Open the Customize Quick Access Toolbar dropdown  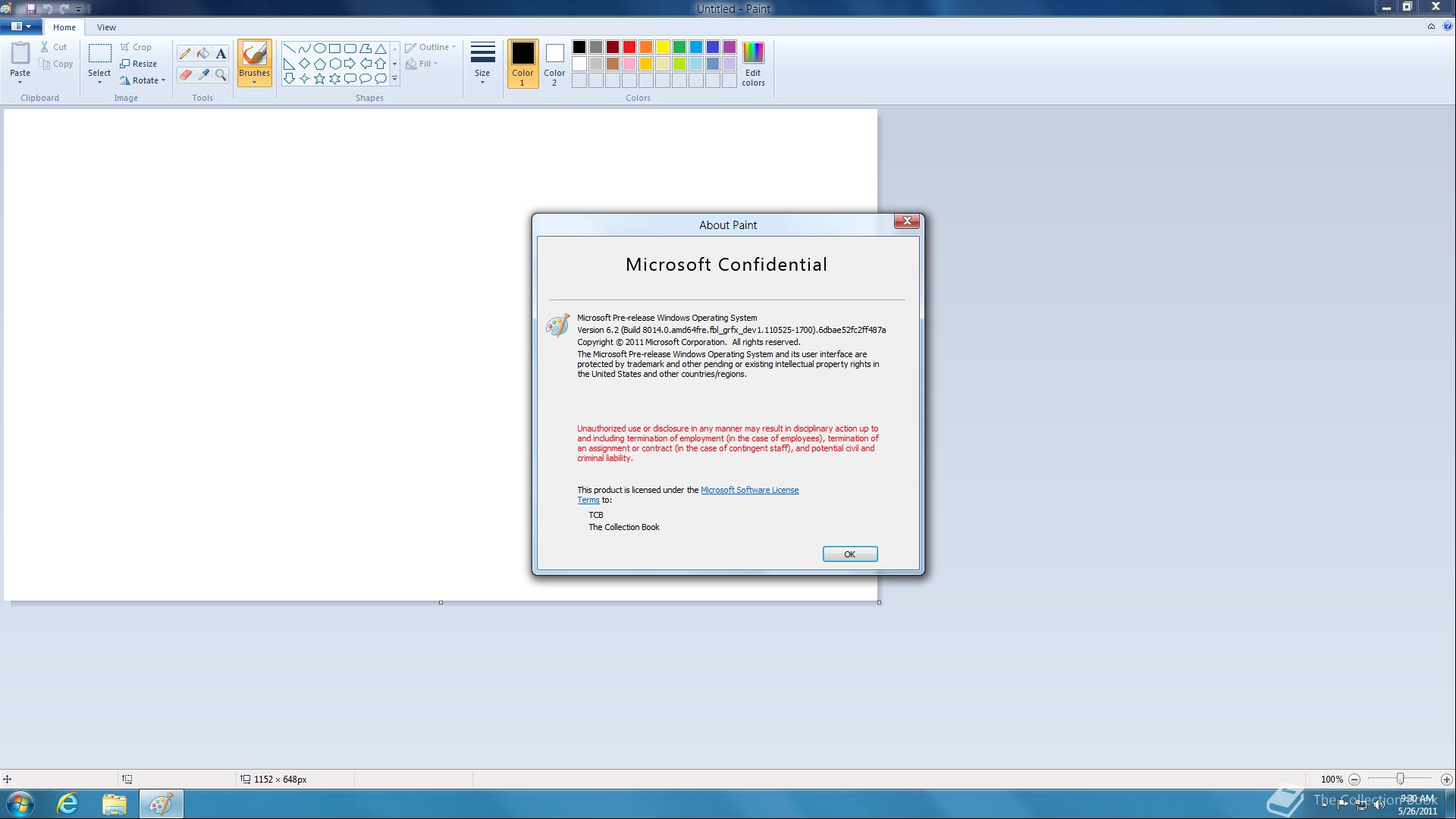pos(78,9)
